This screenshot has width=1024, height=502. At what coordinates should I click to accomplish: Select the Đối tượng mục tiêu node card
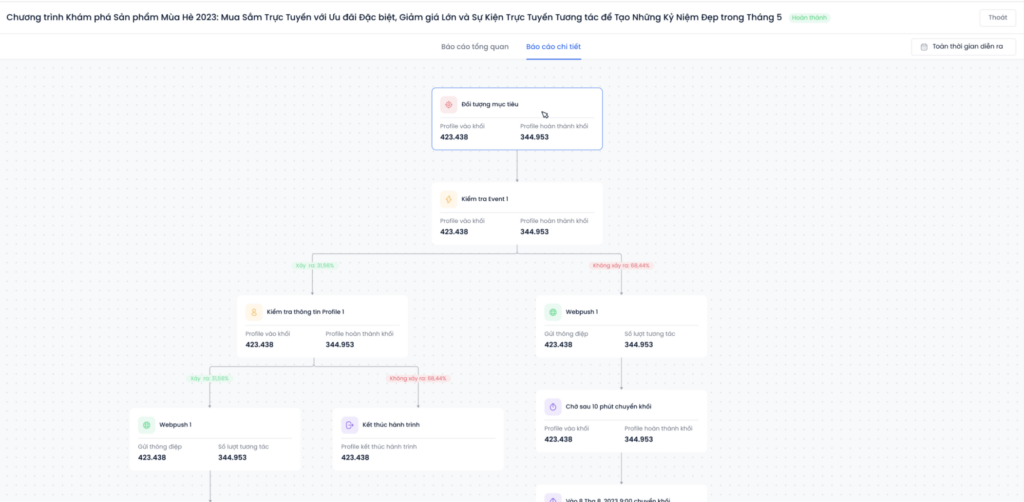[x=517, y=119]
